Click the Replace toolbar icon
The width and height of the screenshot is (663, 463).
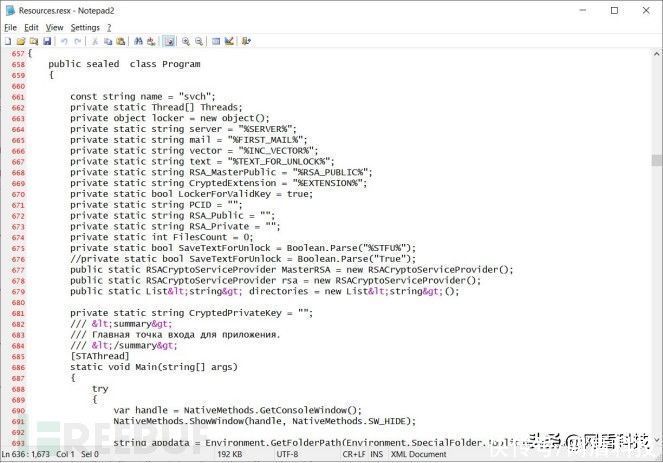151,41
